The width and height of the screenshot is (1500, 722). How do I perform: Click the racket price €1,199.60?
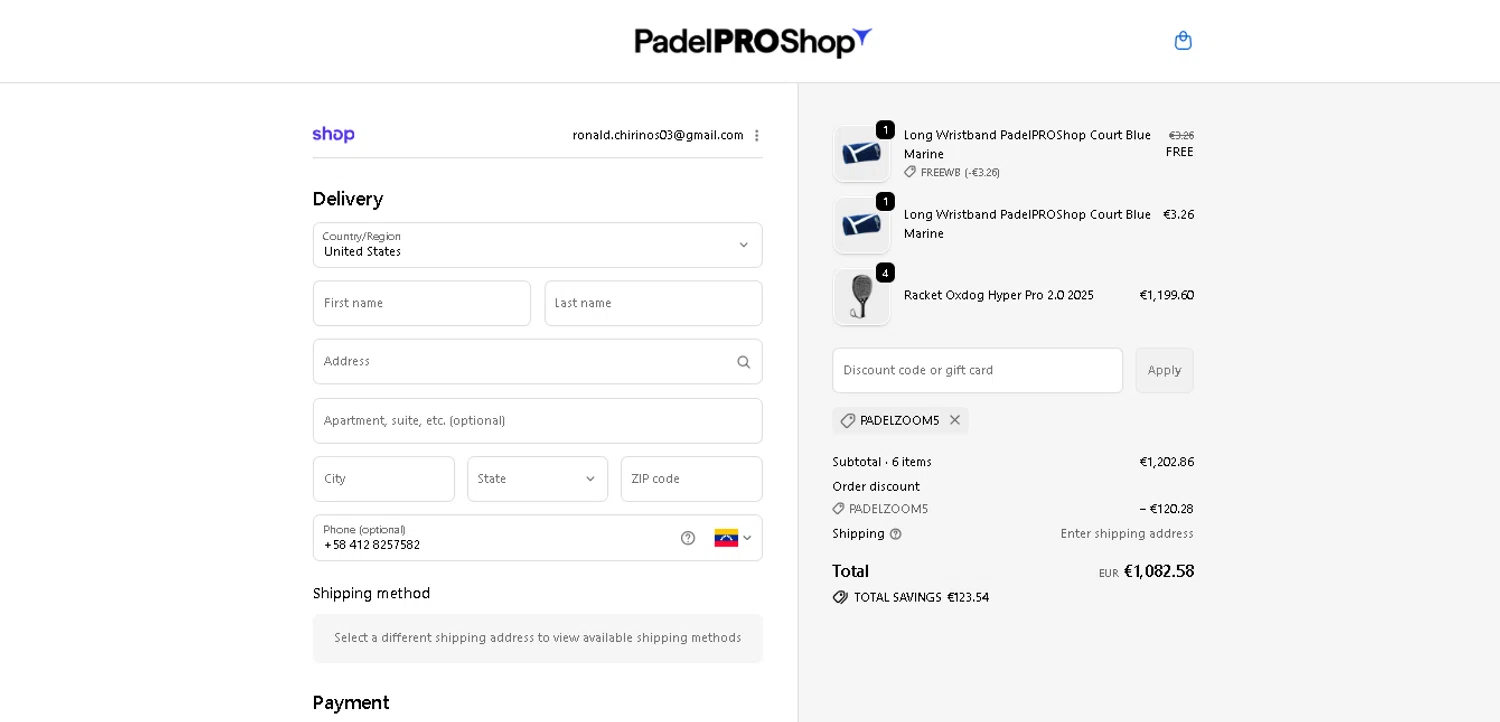tap(1166, 295)
